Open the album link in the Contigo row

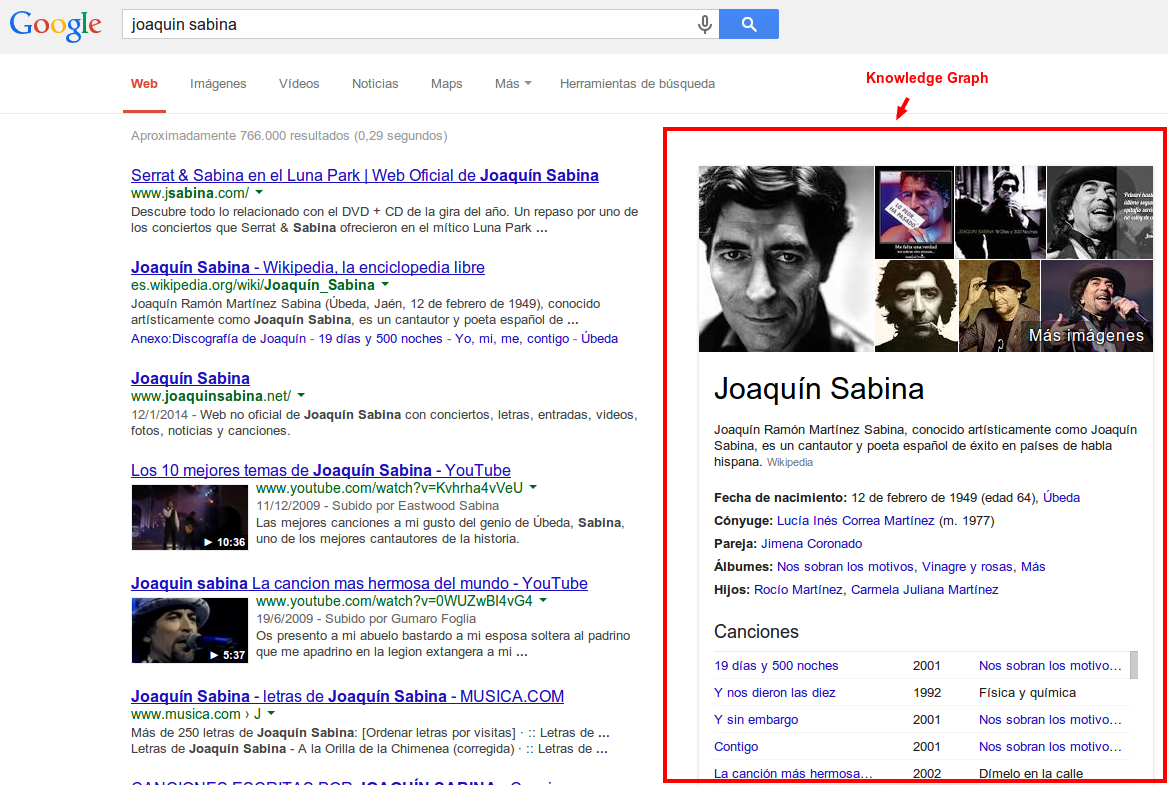click(x=1050, y=746)
